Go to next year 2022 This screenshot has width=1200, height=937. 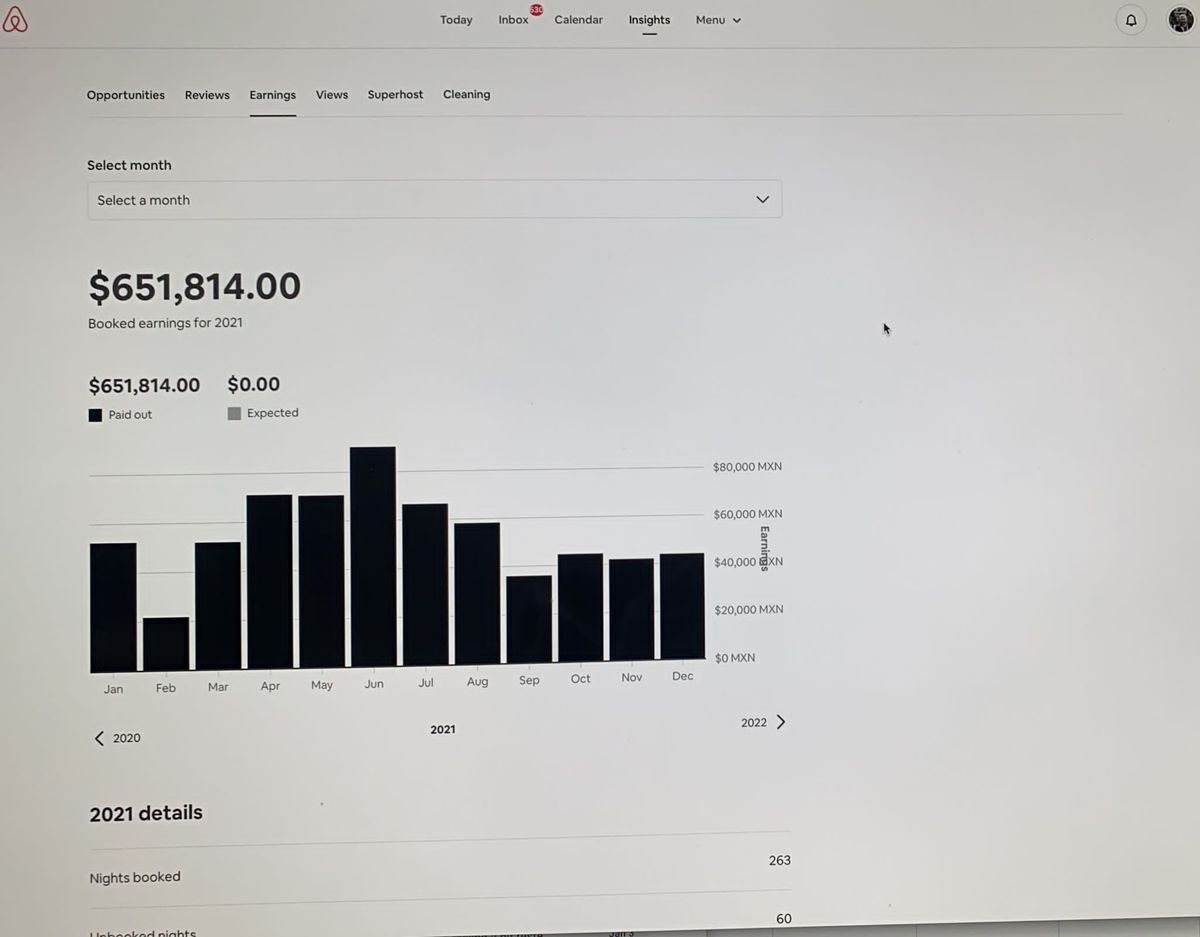tap(763, 722)
